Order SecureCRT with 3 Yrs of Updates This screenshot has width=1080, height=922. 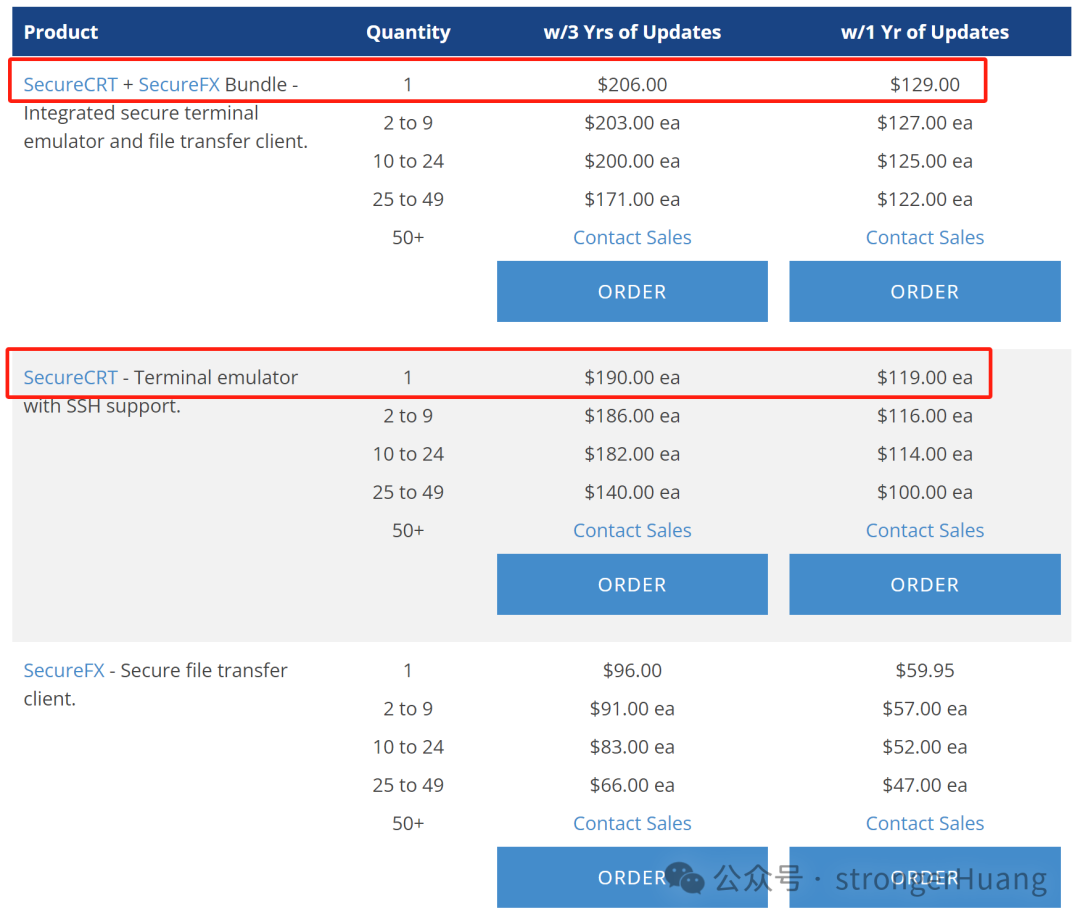[x=632, y=584]
